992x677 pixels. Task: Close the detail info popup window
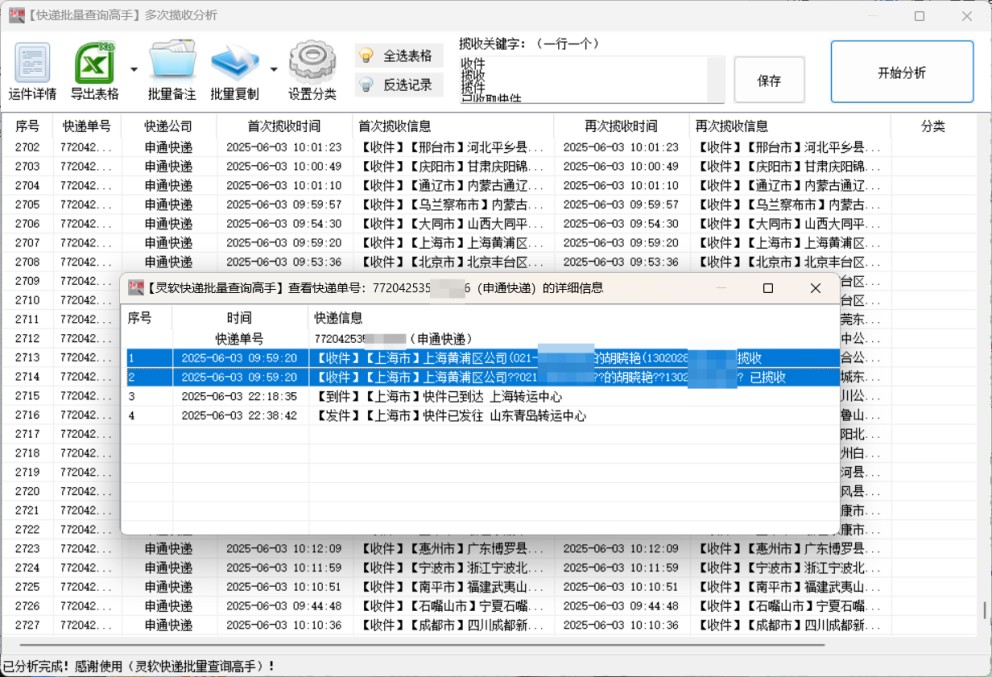click(x=815, y=288)
